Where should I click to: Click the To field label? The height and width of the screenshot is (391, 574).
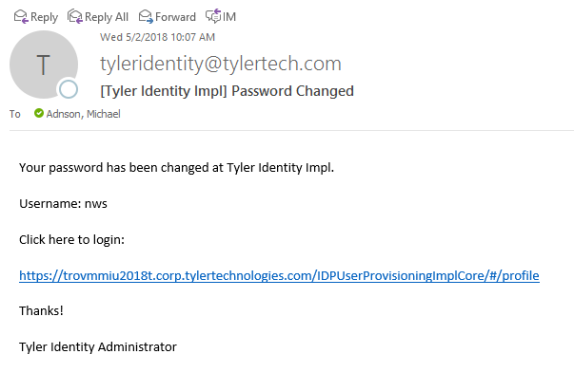pyautogui.click(x=15, y=114)
